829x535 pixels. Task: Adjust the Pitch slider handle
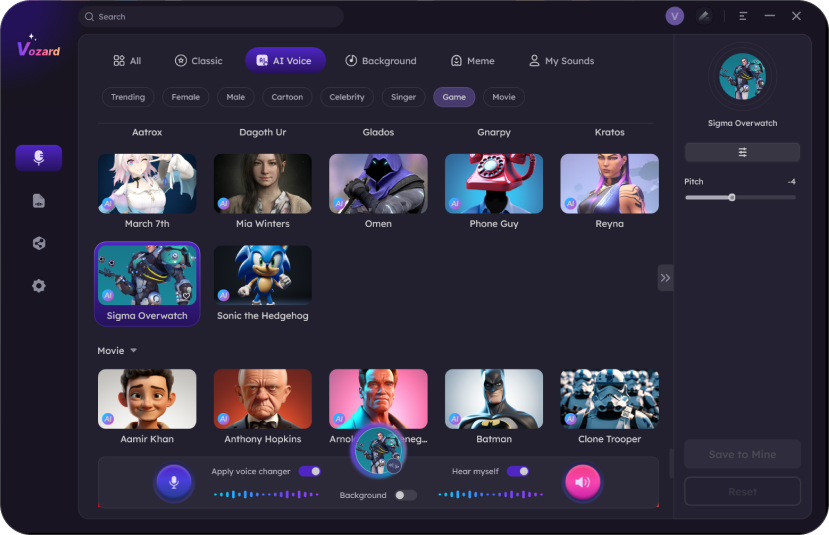(732, 197)
